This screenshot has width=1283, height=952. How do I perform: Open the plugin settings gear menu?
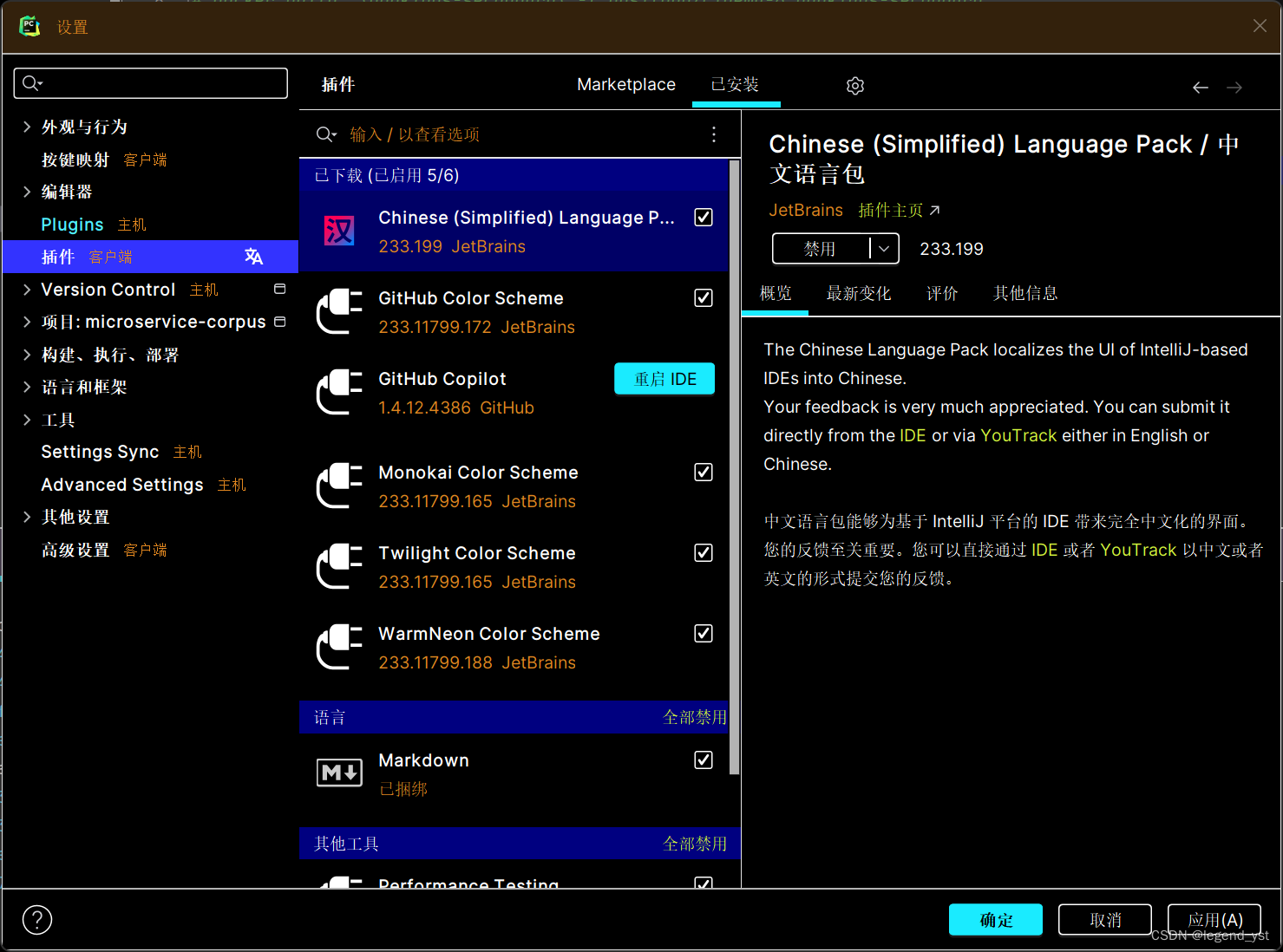(855, 85)
